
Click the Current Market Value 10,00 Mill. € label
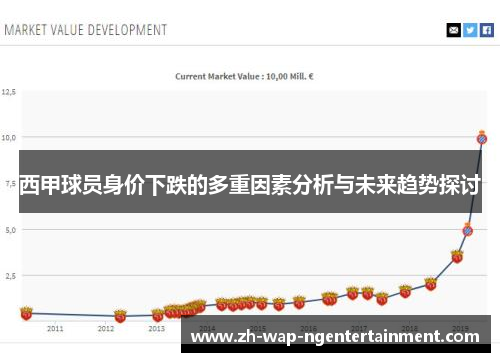tap(244, 77)
